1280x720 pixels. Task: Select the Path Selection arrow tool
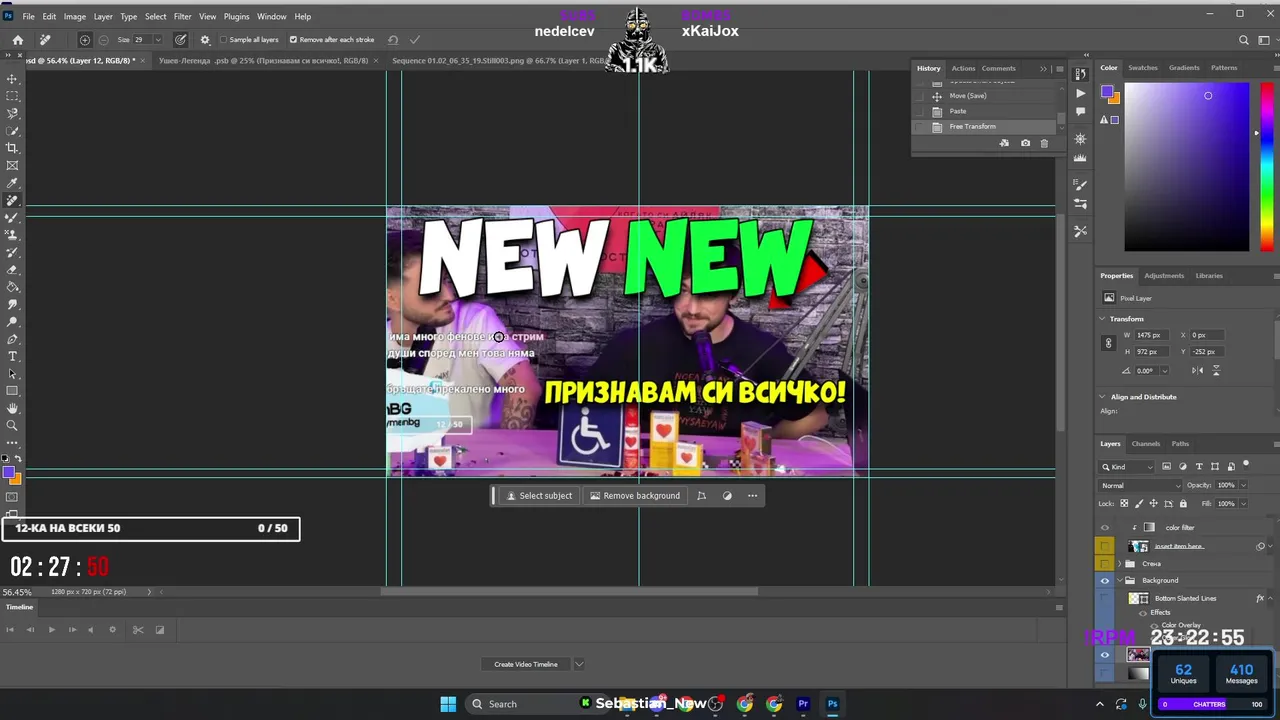pos(12,374)
